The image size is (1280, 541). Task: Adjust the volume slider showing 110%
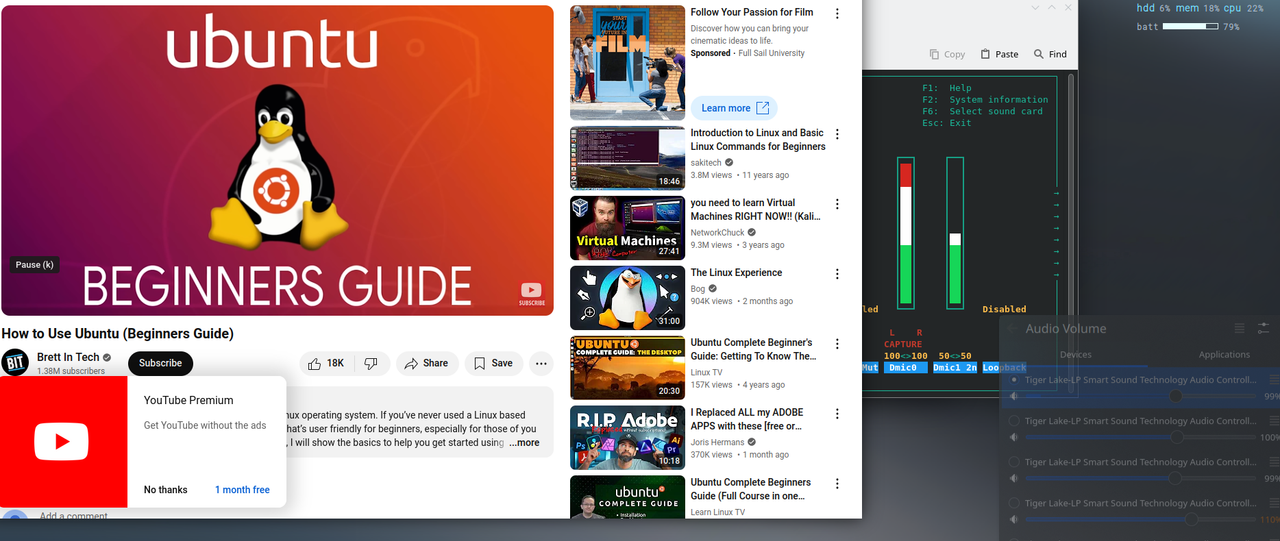coord(1140,520)
